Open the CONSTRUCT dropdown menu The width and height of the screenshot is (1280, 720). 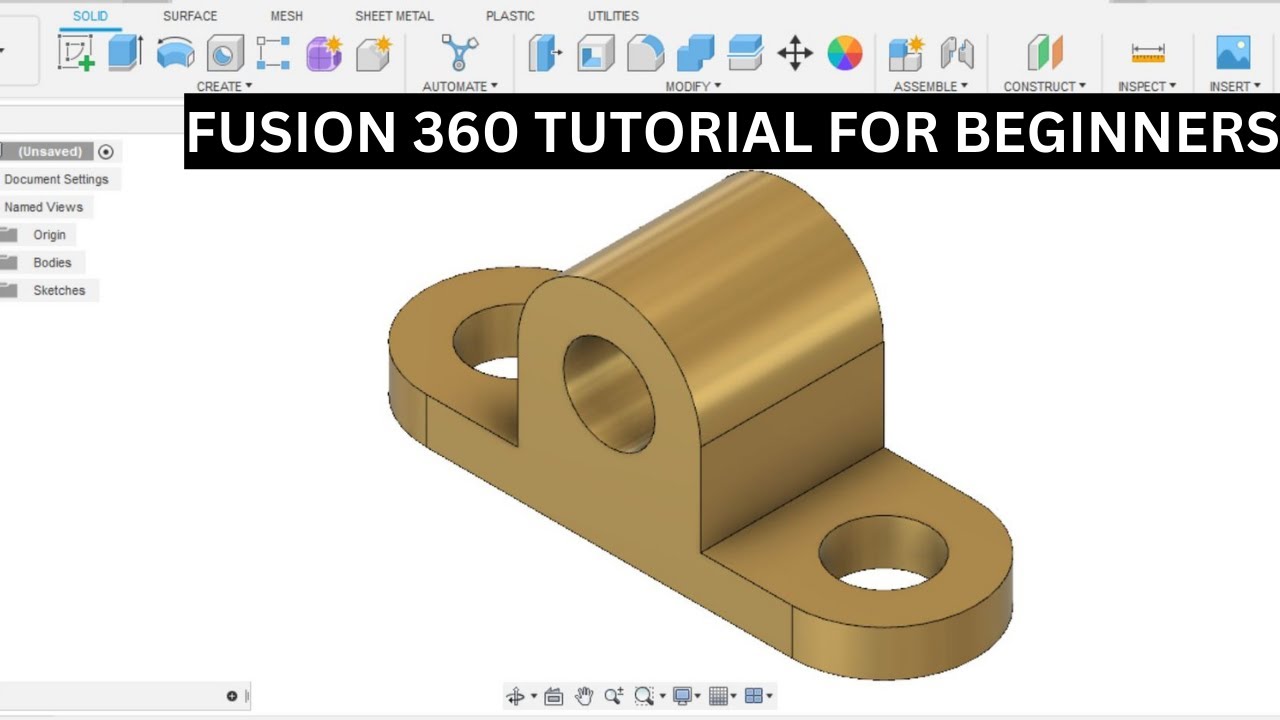pyautogui.click(x=1045, y=87)
